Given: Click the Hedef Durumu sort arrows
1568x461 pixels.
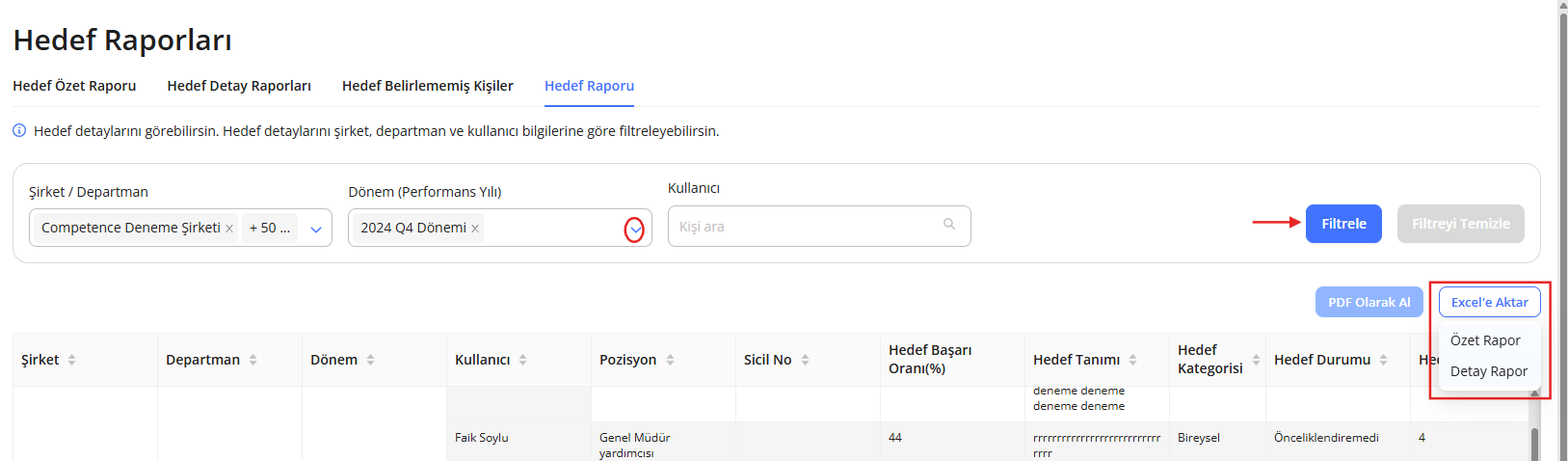Looking at the screenshot, I should (1383, 360).
